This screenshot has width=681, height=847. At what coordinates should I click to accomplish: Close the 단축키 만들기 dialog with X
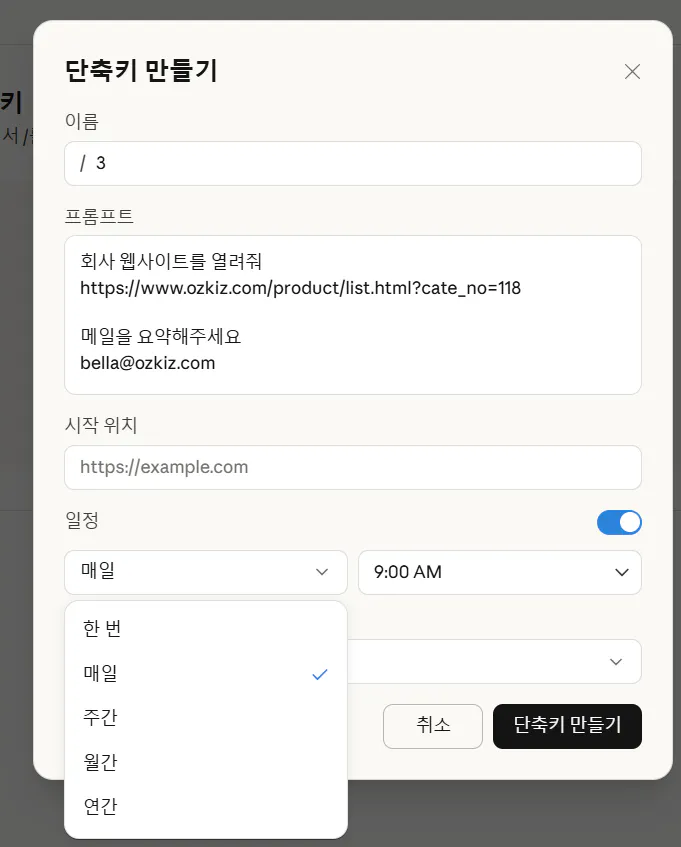tap(632, 71)
